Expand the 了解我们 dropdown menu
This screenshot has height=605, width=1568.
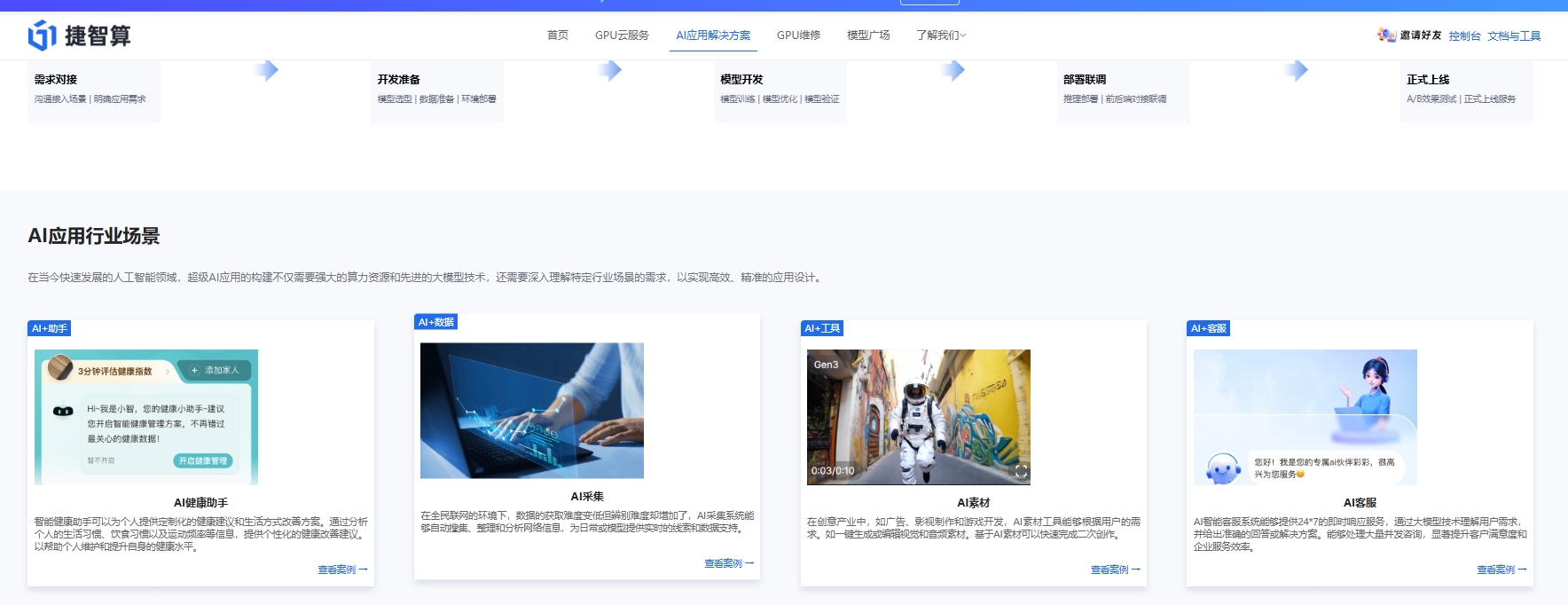[x=941, y=35]
